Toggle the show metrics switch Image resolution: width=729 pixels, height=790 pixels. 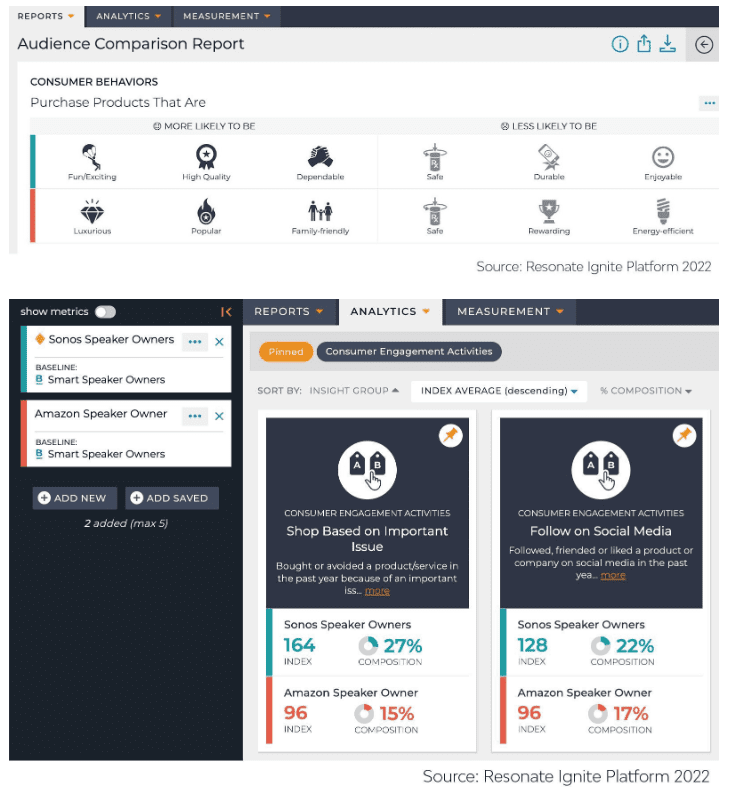tap(105, 312)
